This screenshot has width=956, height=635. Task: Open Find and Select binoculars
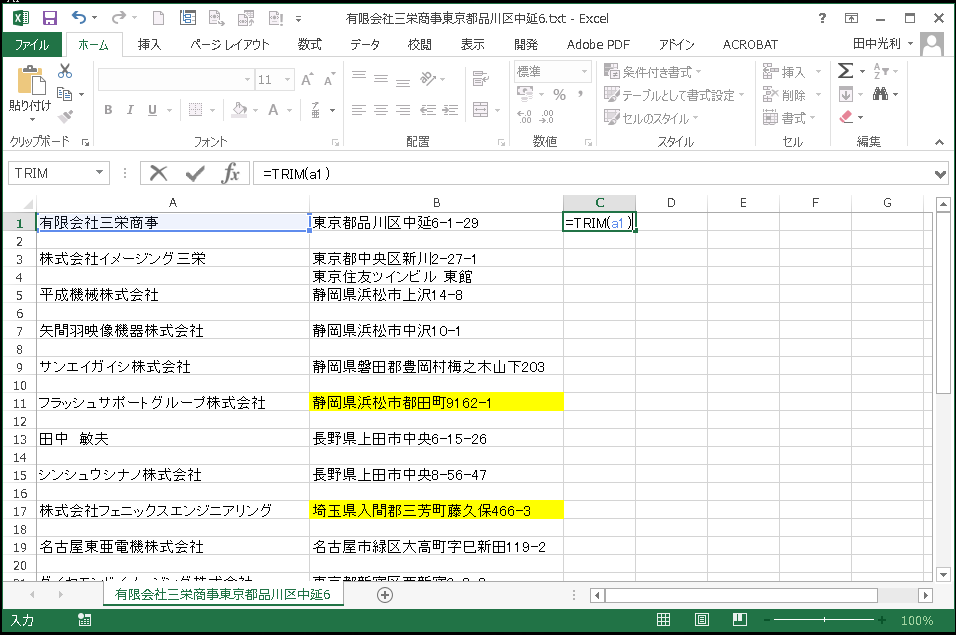tap(880, 94)
